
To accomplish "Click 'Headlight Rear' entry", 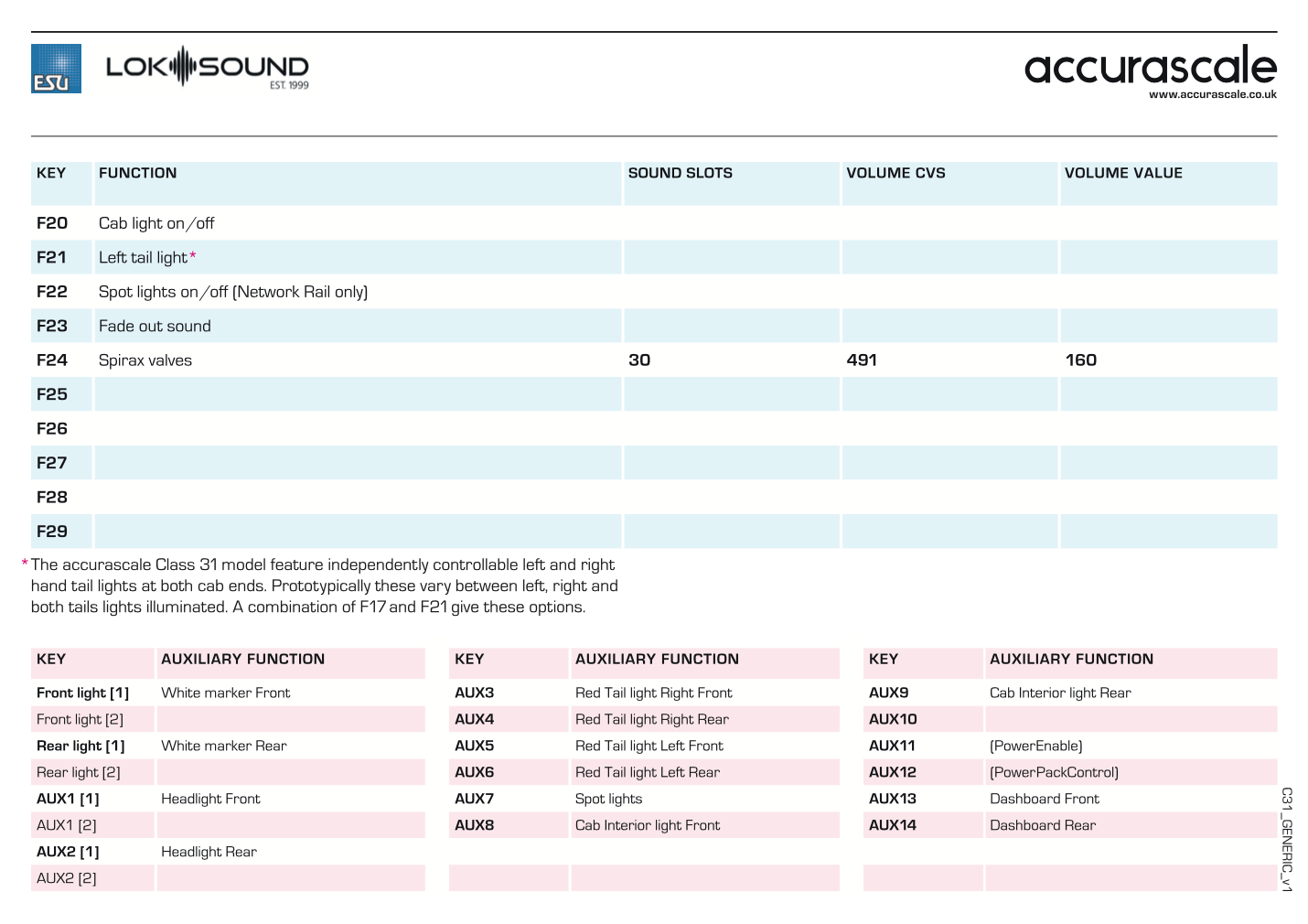I will click(209, 853).
